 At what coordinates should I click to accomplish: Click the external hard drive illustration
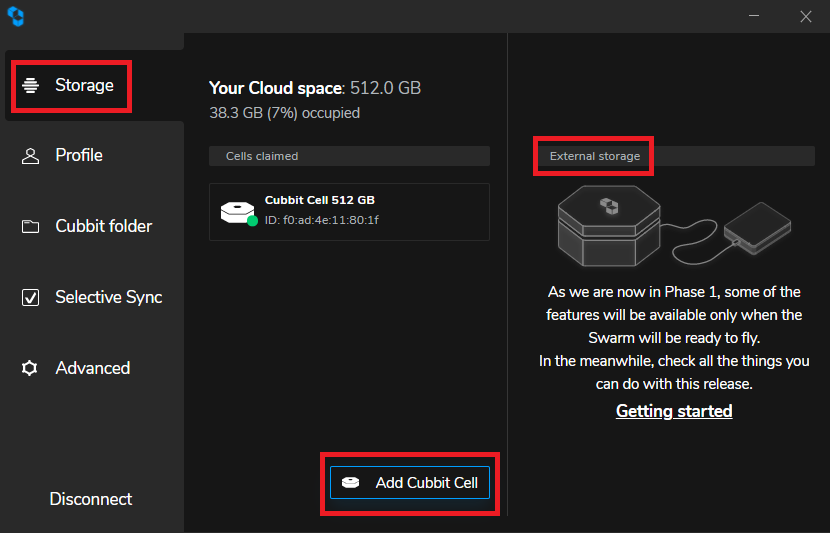757,228
